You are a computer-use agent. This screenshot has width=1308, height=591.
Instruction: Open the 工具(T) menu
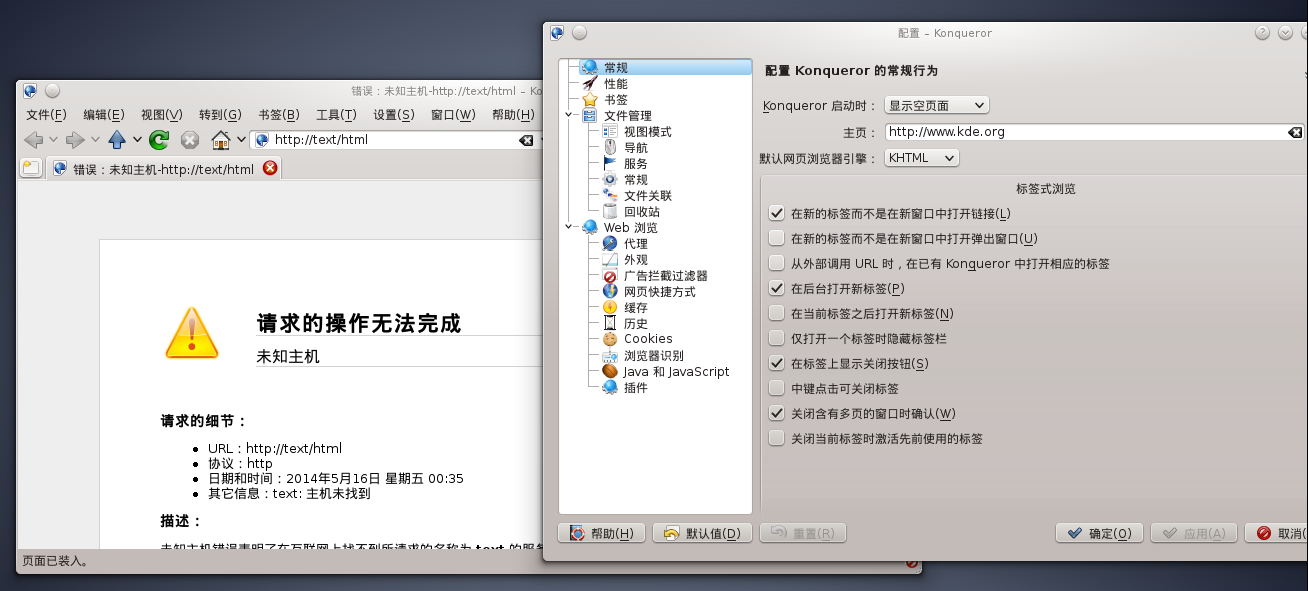336,115
